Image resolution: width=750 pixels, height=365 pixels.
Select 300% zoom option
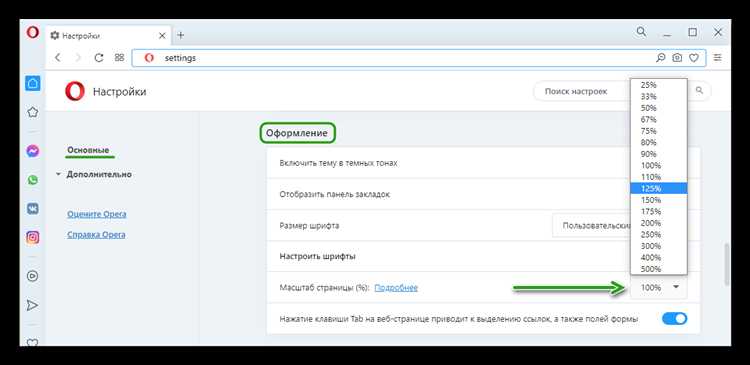click(659, 246)
